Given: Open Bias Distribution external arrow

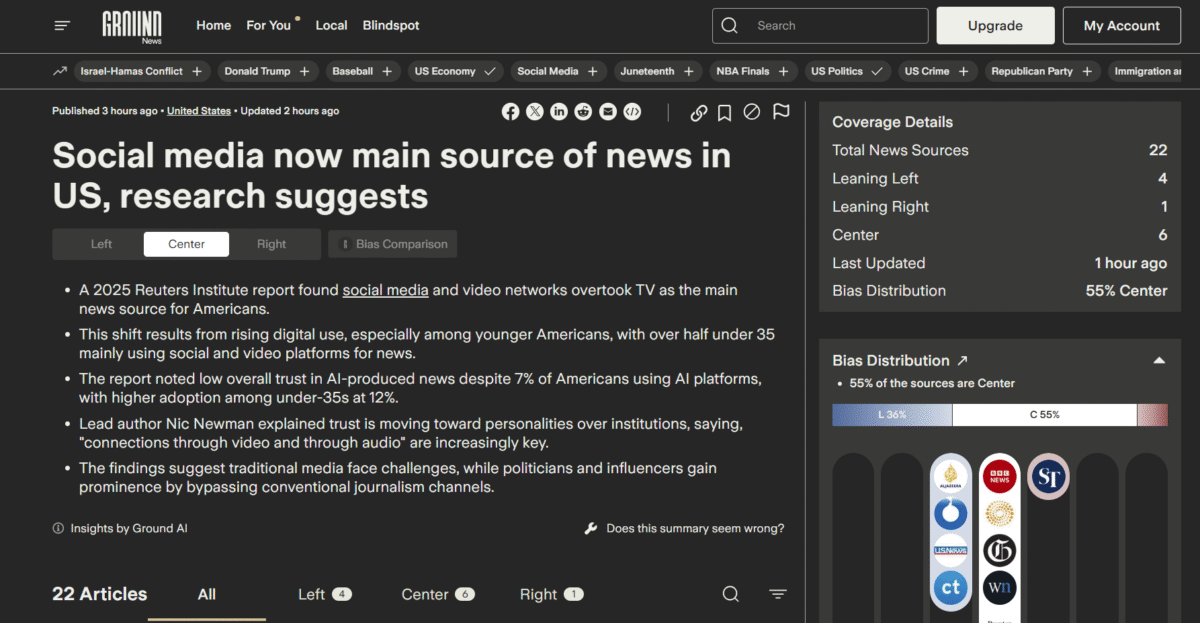Looking at the screenshot, I should [x=962, y=360].
